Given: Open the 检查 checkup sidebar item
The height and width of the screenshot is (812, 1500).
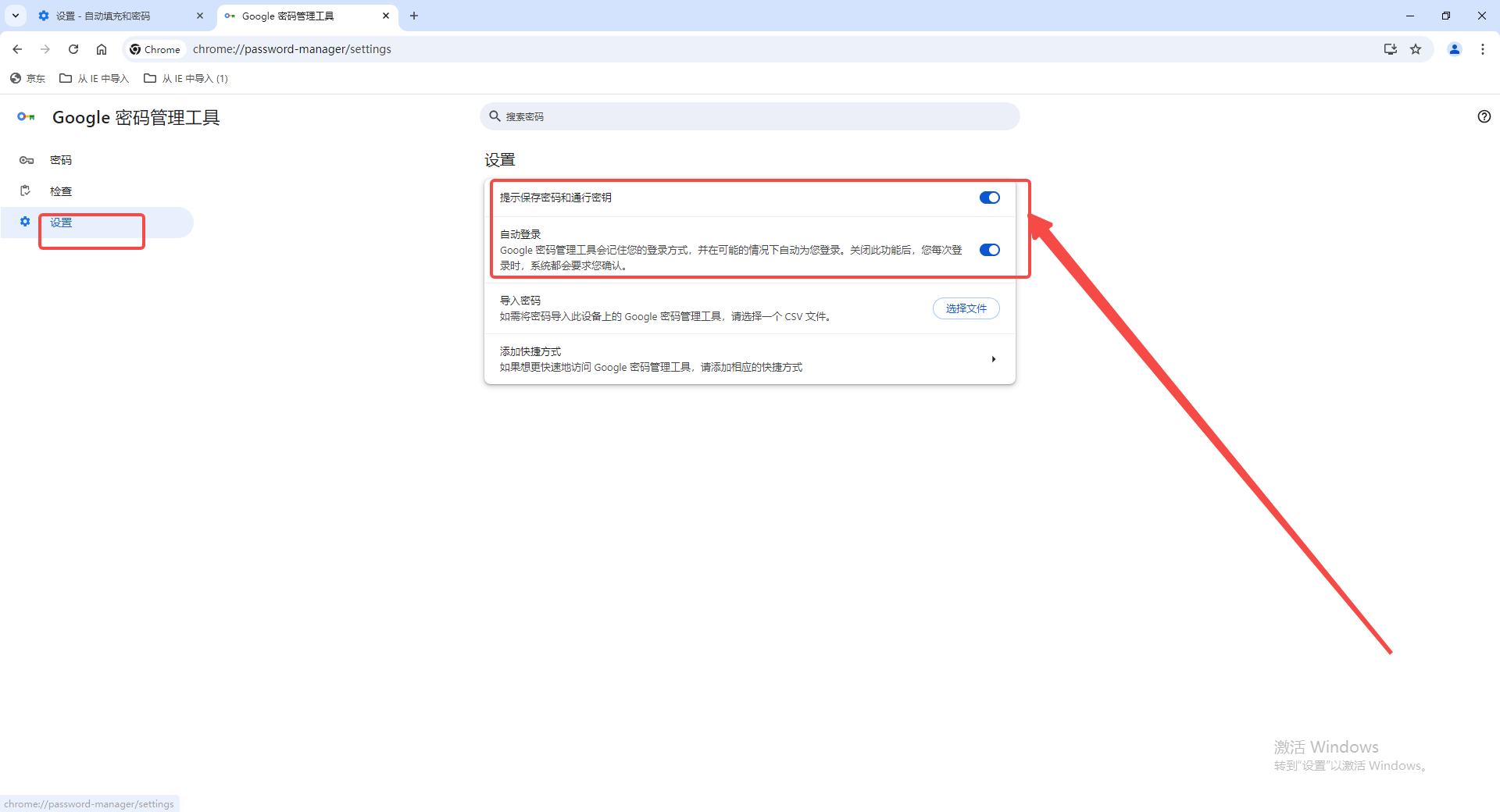Looking at the screenshot, I should tap(97, 191).
